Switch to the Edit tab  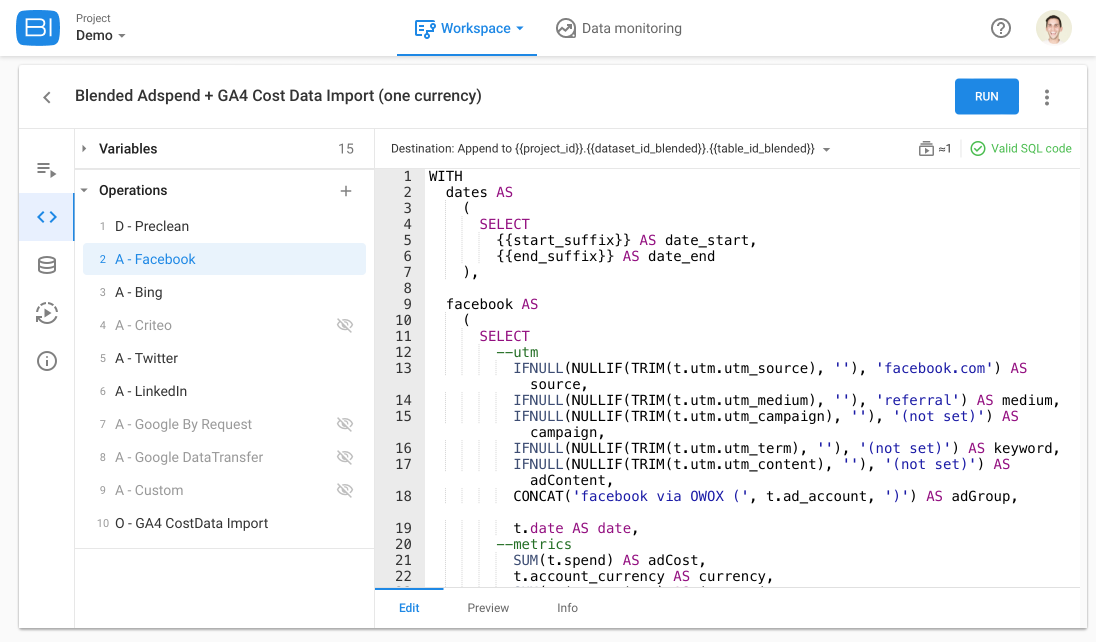click(409, 608)
